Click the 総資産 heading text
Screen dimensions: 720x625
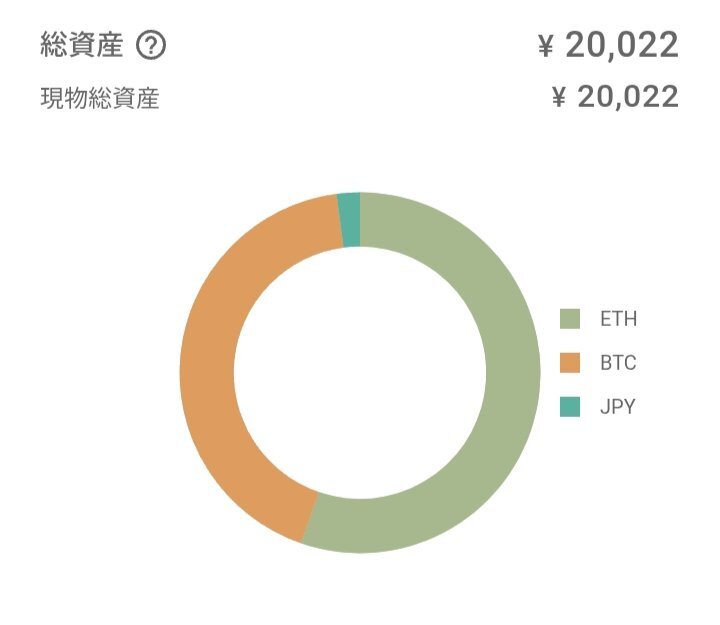(82, 45)
